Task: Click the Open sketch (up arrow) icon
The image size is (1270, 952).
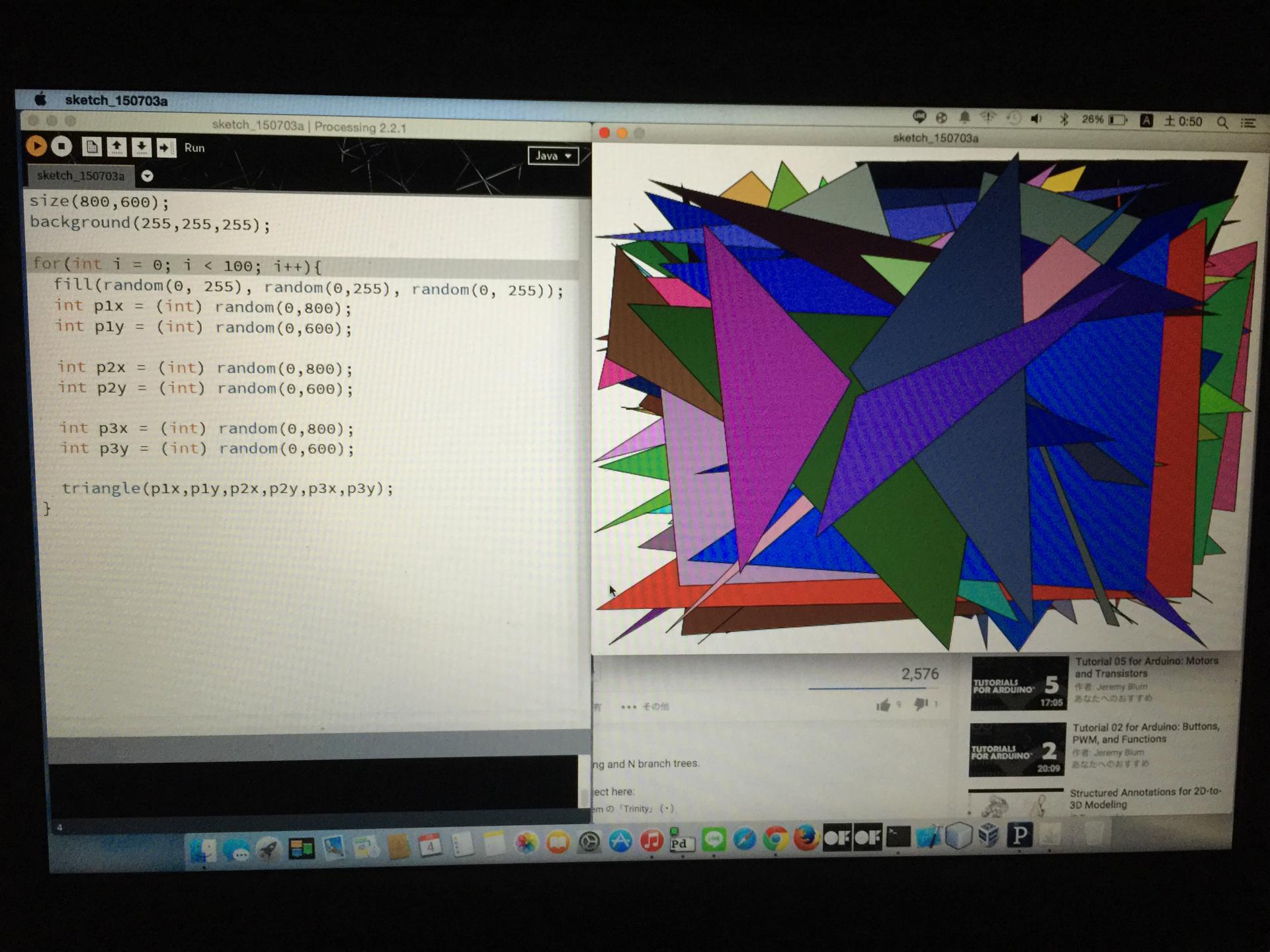Action: pyautogui.click(x=117, y=147)
